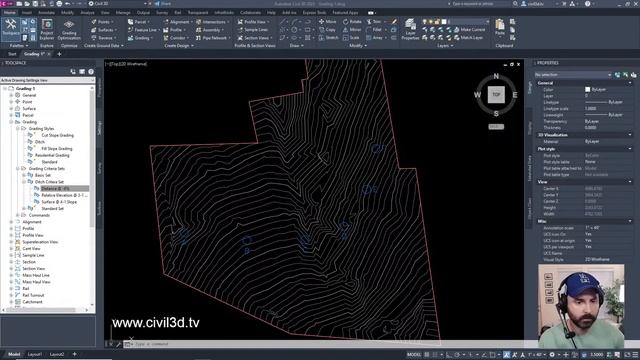The image size is (640, 360).
Task: Click the layer color white swatch
Action: pyautogui.click(x=444, y=22)
